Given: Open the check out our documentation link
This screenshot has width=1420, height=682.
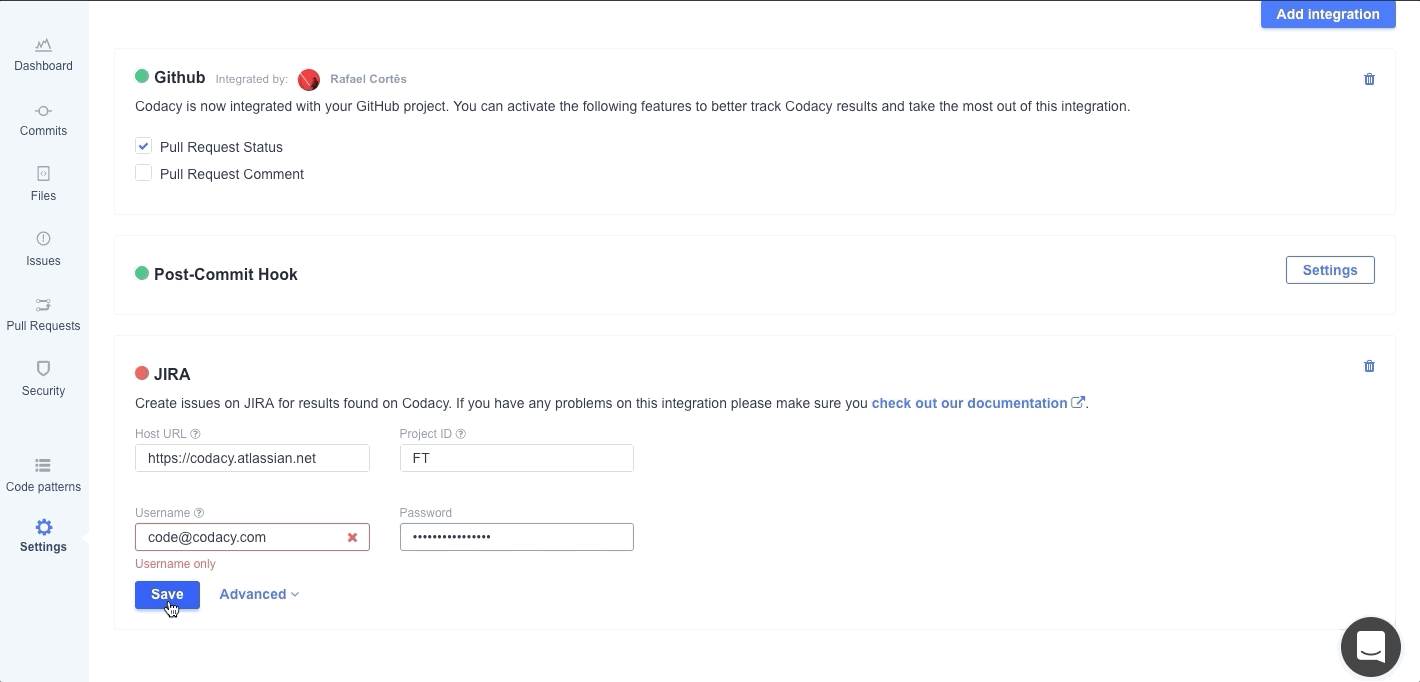Looking at the screenshot, I should tap(970, 403).
